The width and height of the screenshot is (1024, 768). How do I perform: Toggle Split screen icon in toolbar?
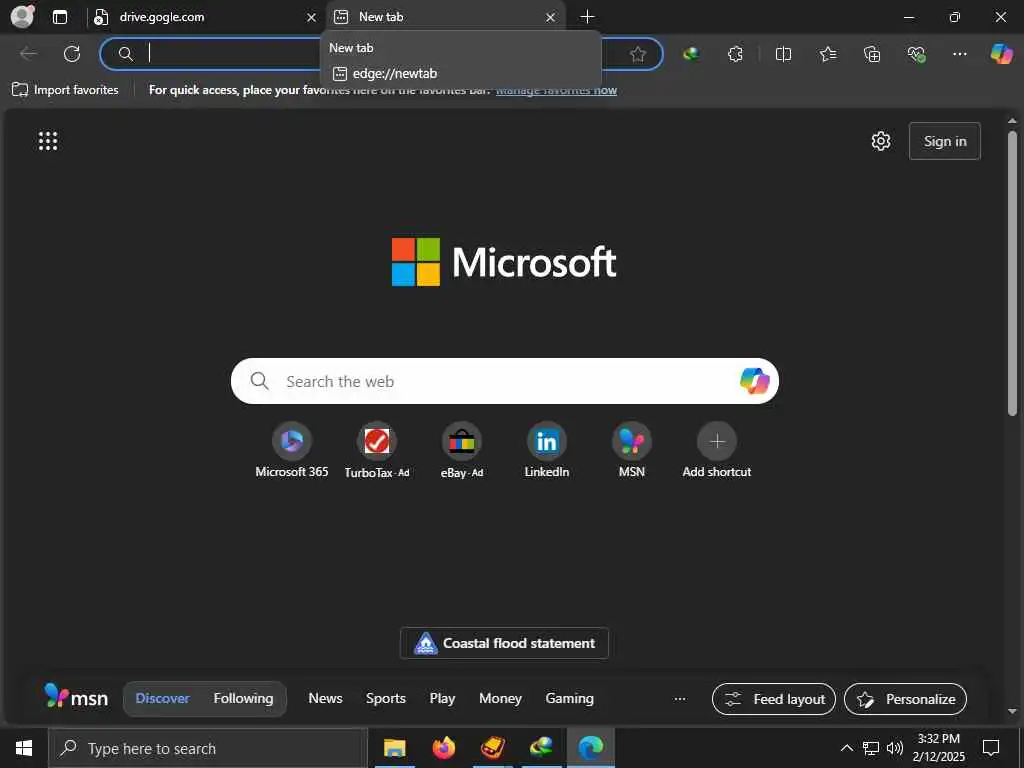coord(783,54)
